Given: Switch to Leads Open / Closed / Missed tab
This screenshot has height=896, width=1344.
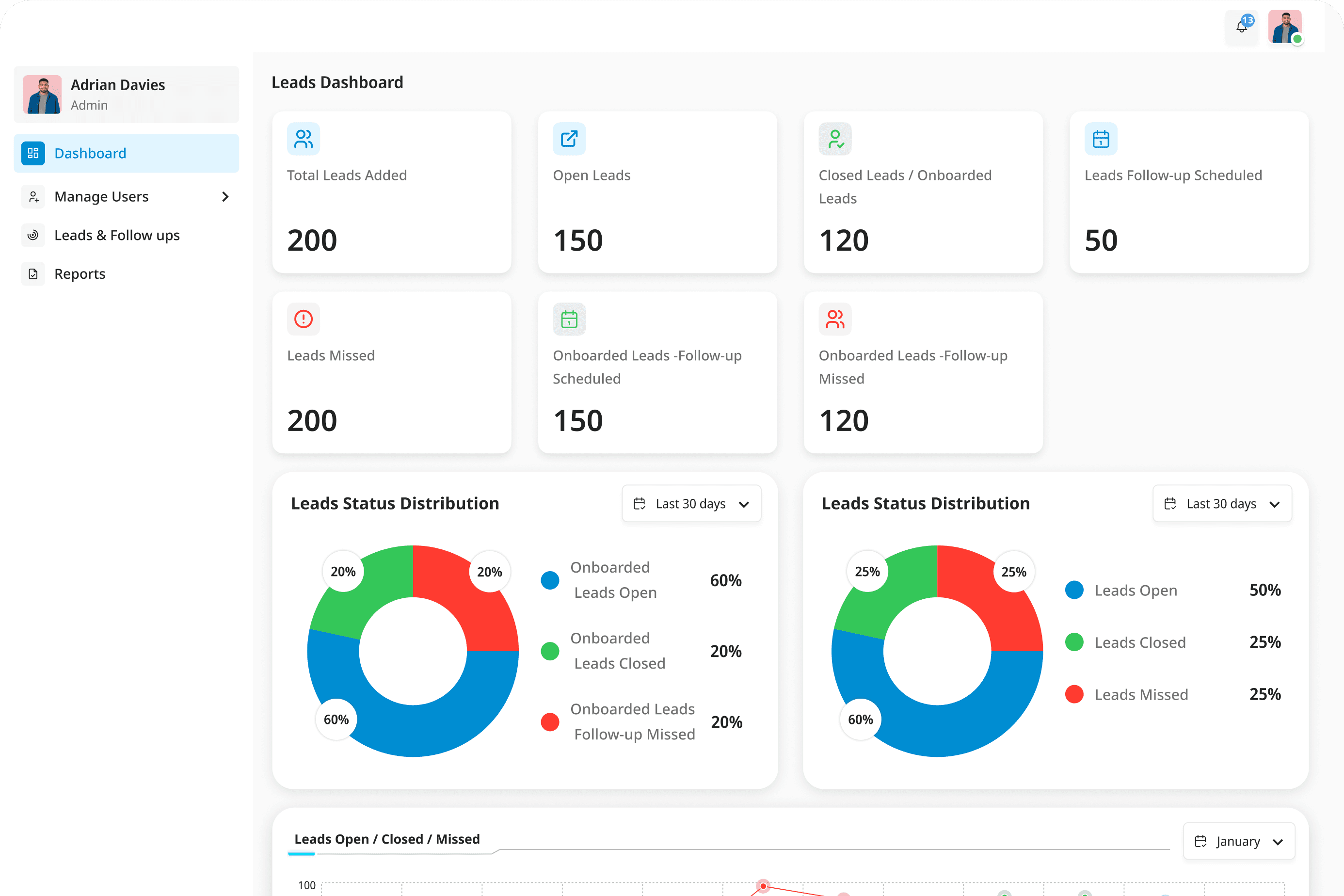Looking at the screenshot, I should (x=387, y=839).
